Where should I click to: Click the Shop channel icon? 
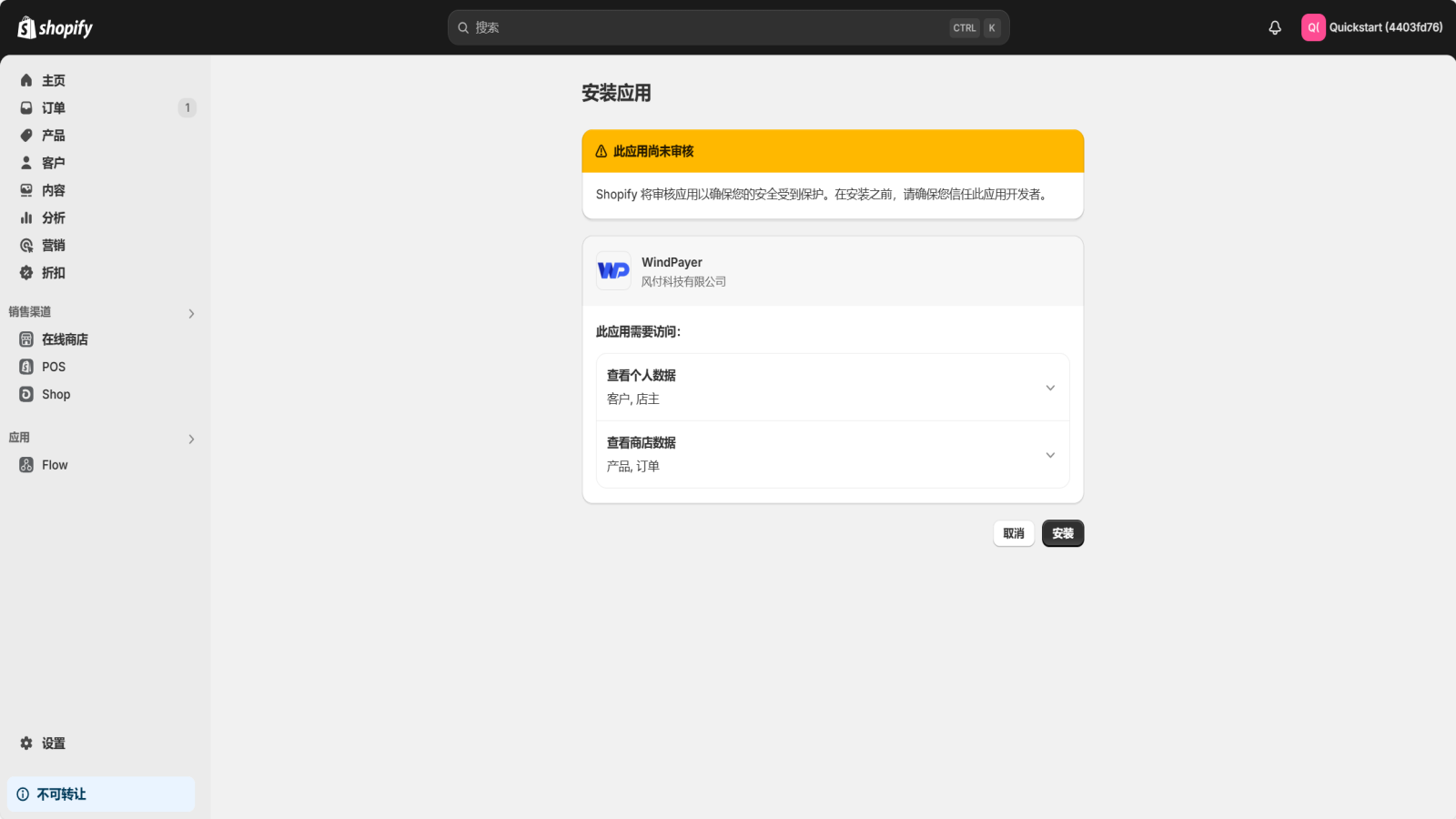click(x=26, y=393)
